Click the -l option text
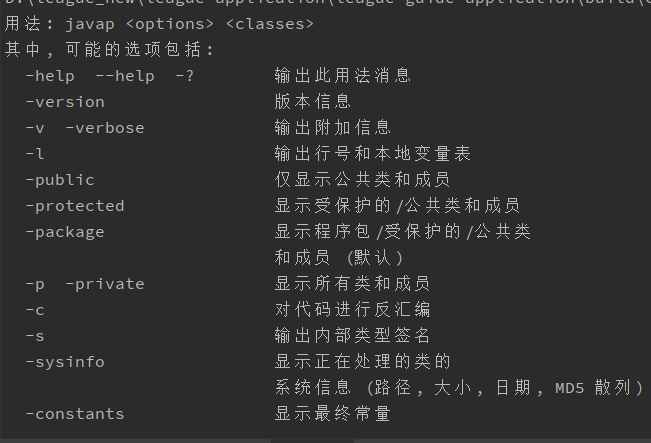Image resolution: width=651 pixels, height=443 pixels. pos(35,154)
